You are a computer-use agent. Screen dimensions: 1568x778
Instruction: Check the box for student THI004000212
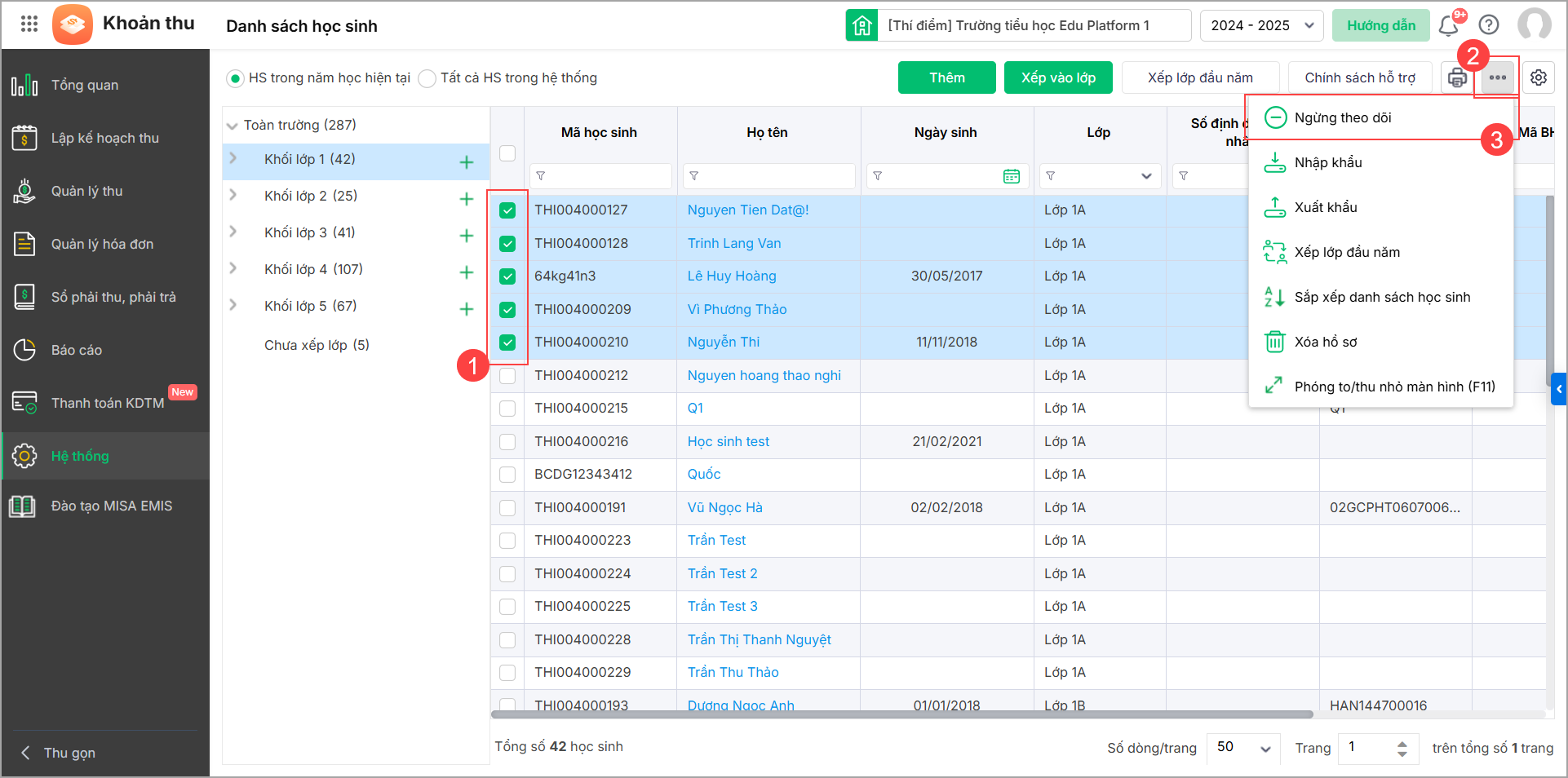point(507,376)
